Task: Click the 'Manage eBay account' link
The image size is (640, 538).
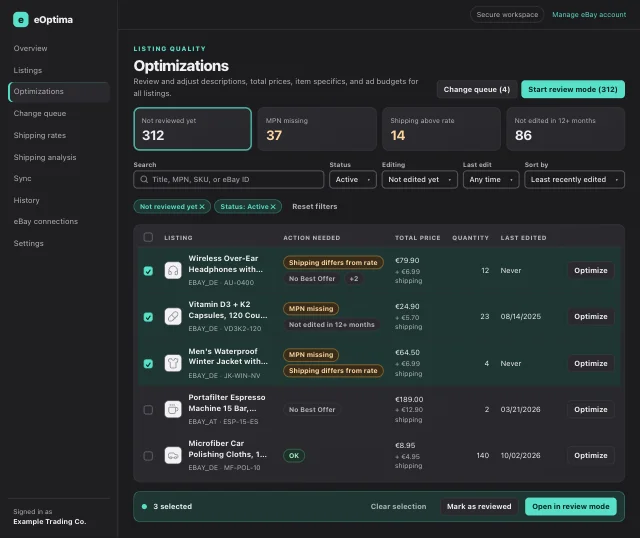Action: (x=589, y=15)
